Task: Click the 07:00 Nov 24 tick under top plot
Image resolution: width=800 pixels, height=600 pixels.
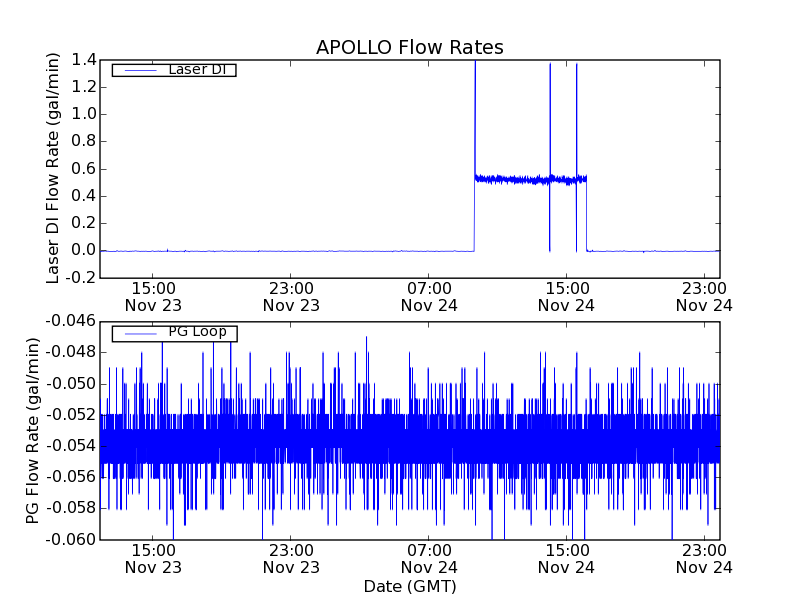Action: tap(429, 296)
